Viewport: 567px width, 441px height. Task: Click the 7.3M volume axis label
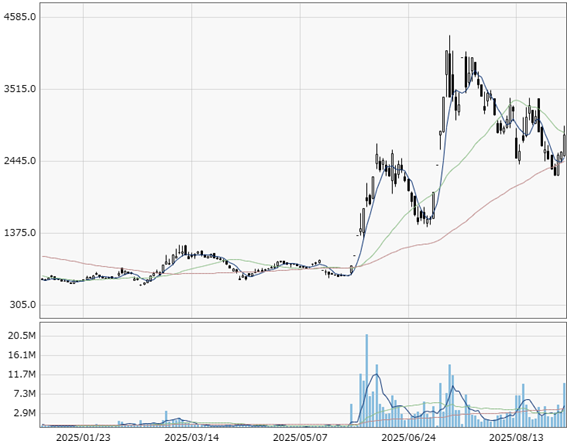[x=25, y=394]
